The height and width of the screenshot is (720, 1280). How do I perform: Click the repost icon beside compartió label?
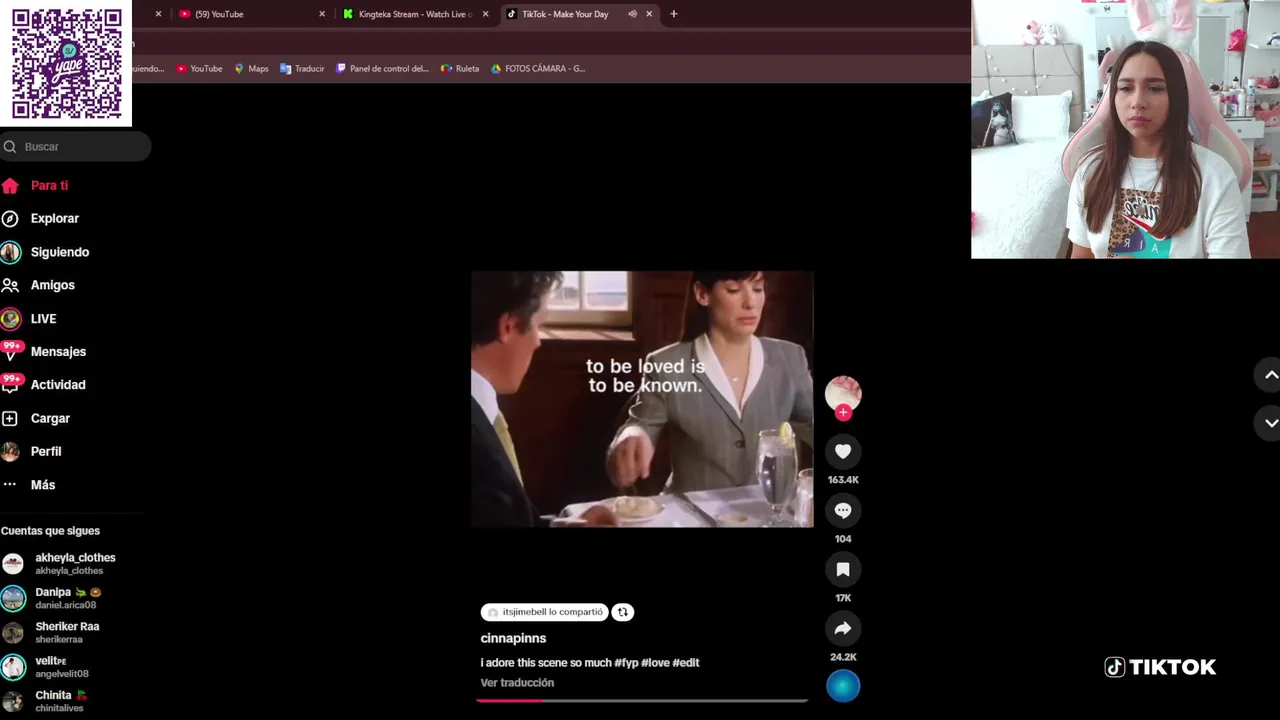[x=622, y=612]
